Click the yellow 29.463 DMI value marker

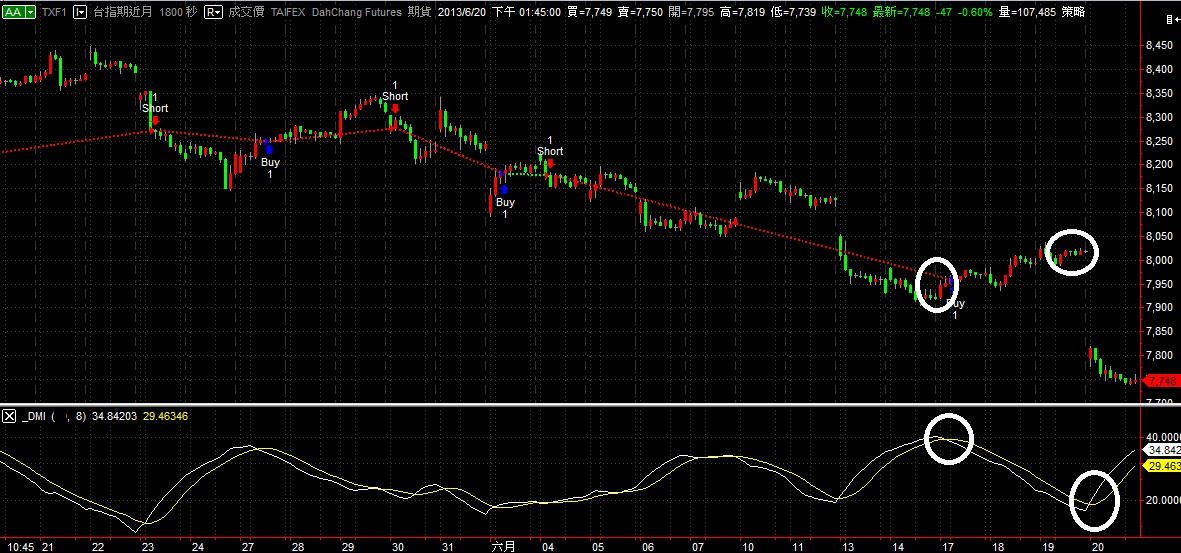1161,466
